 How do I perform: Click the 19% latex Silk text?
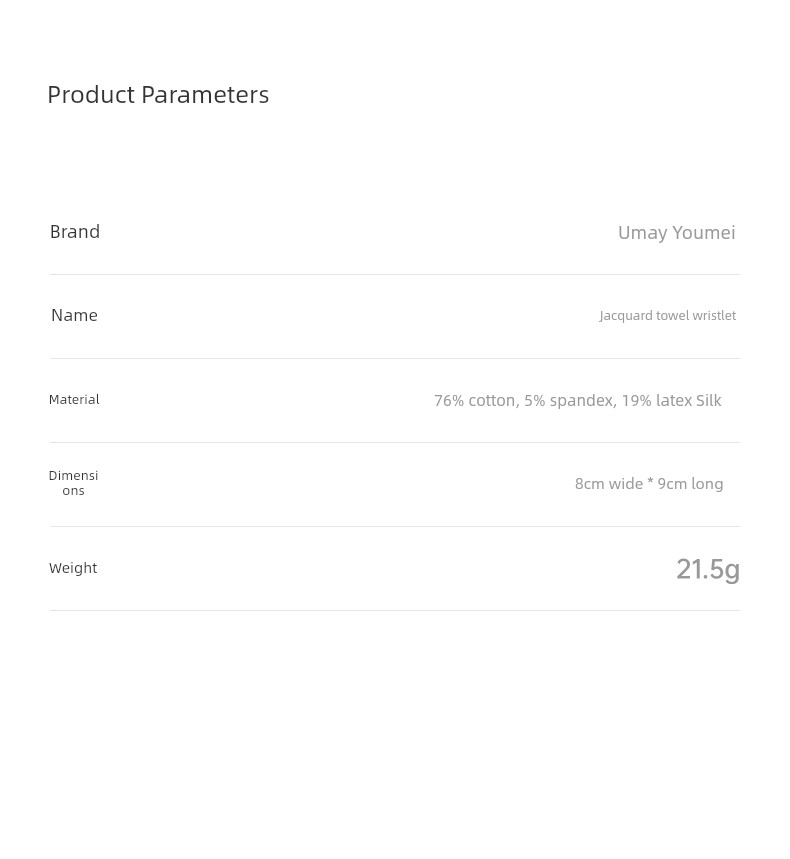click(x=671, y=400)
